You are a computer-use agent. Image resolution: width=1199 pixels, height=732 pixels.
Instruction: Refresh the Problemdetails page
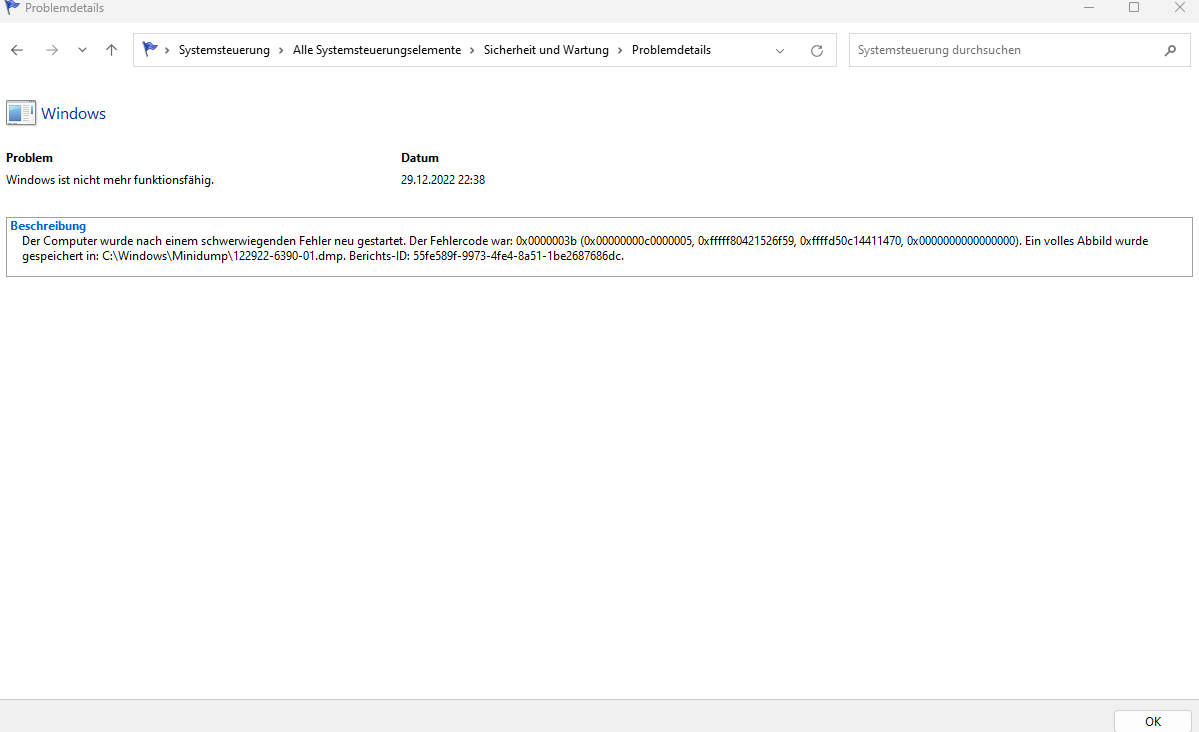pyautogui.click(x=817, y=50)
